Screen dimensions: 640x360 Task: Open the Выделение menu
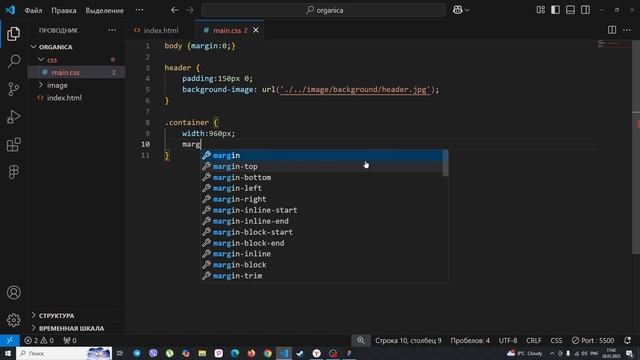pos(104,10)
